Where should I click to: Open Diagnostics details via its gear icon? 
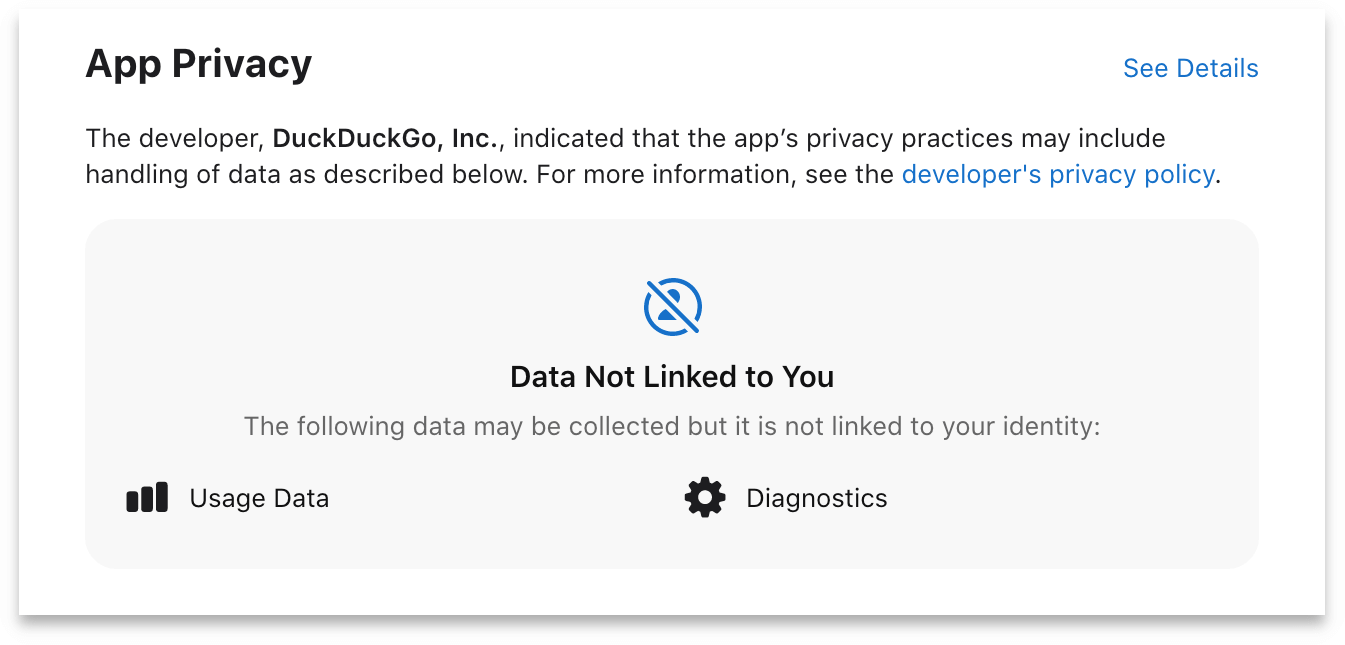705,497
